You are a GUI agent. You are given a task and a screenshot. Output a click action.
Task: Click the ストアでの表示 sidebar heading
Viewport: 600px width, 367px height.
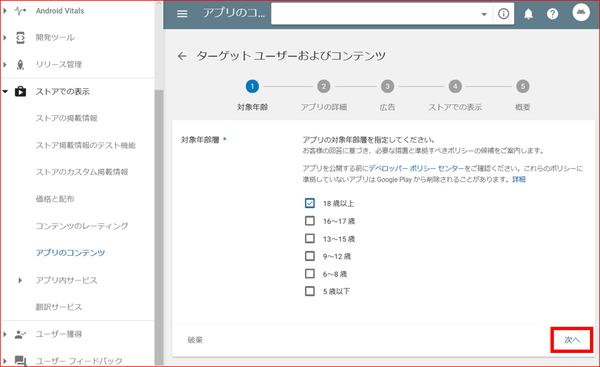click(63, 91)
